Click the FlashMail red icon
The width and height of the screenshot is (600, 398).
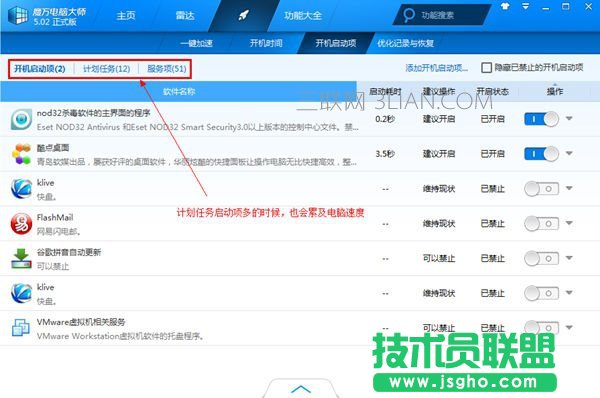point(21,224)
